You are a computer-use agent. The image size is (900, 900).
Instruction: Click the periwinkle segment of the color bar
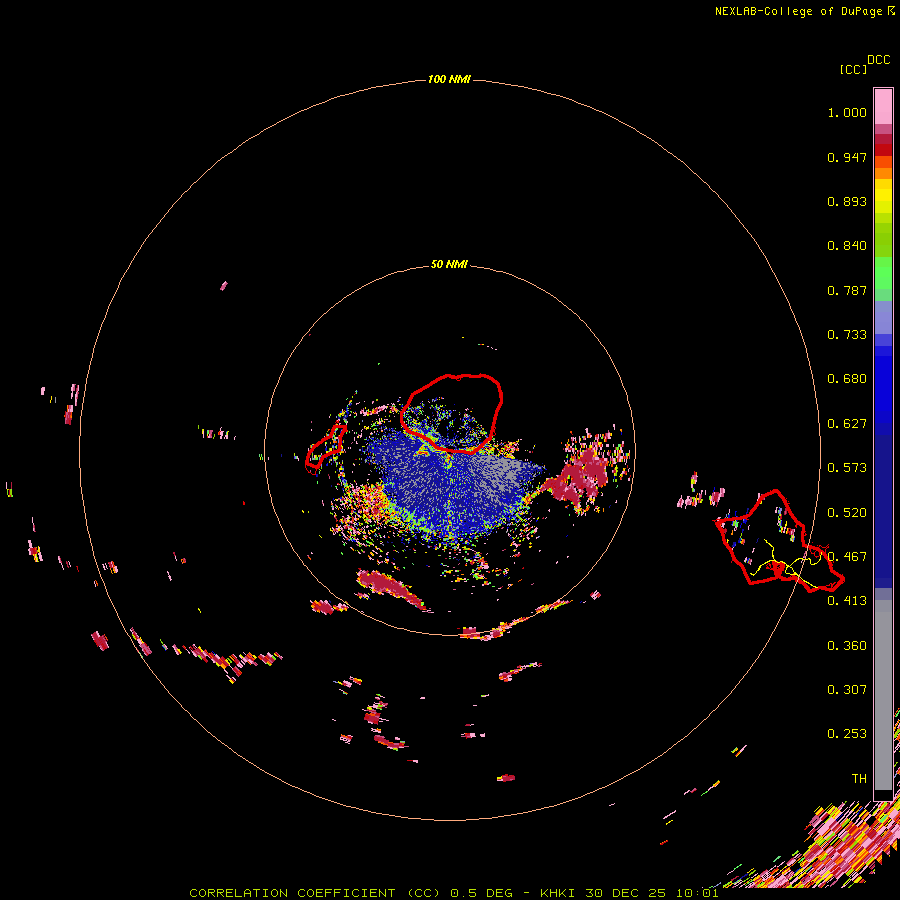click(x=883, y=317)
